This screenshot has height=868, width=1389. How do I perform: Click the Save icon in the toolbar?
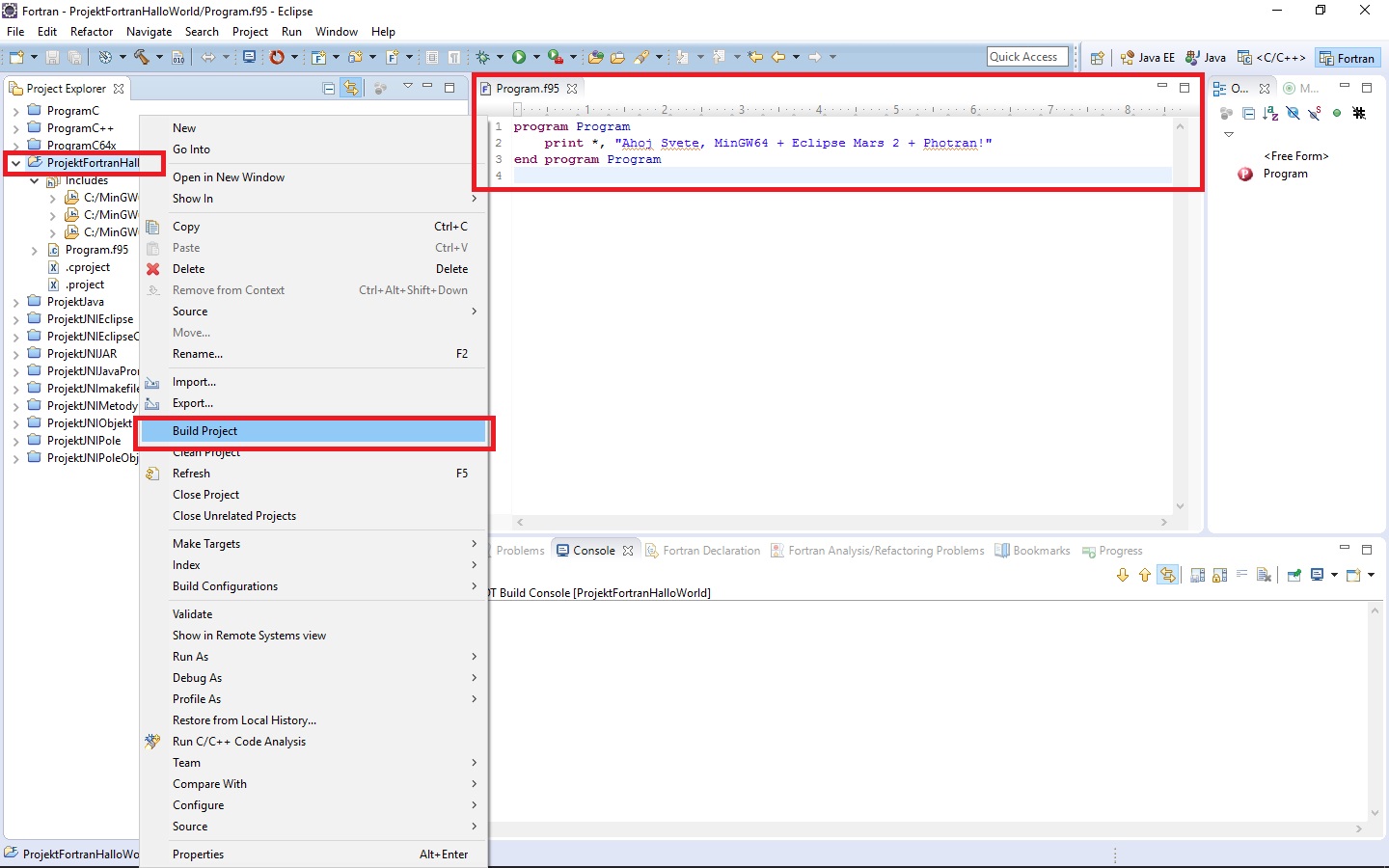point(51,57)
